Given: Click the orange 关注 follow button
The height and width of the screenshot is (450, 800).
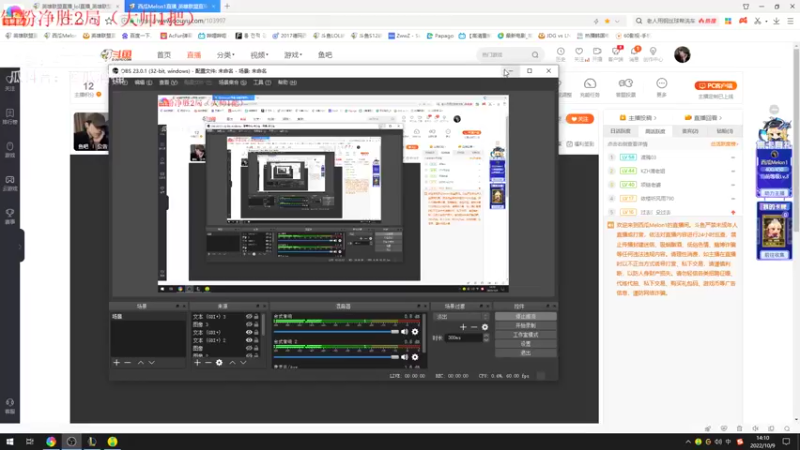Looking at the screenshot, I should (580, 119).
